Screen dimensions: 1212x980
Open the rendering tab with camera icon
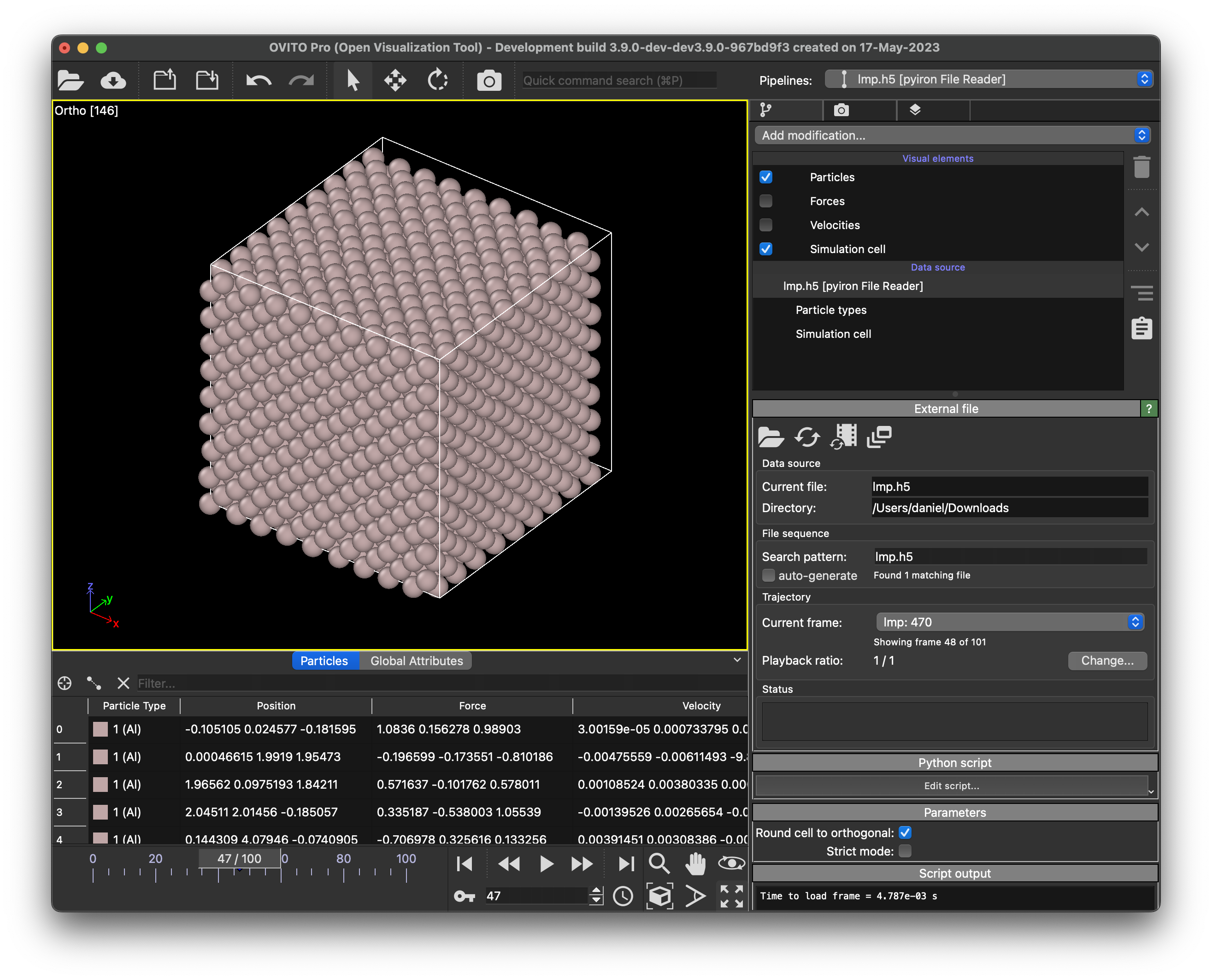coord(841,110)
